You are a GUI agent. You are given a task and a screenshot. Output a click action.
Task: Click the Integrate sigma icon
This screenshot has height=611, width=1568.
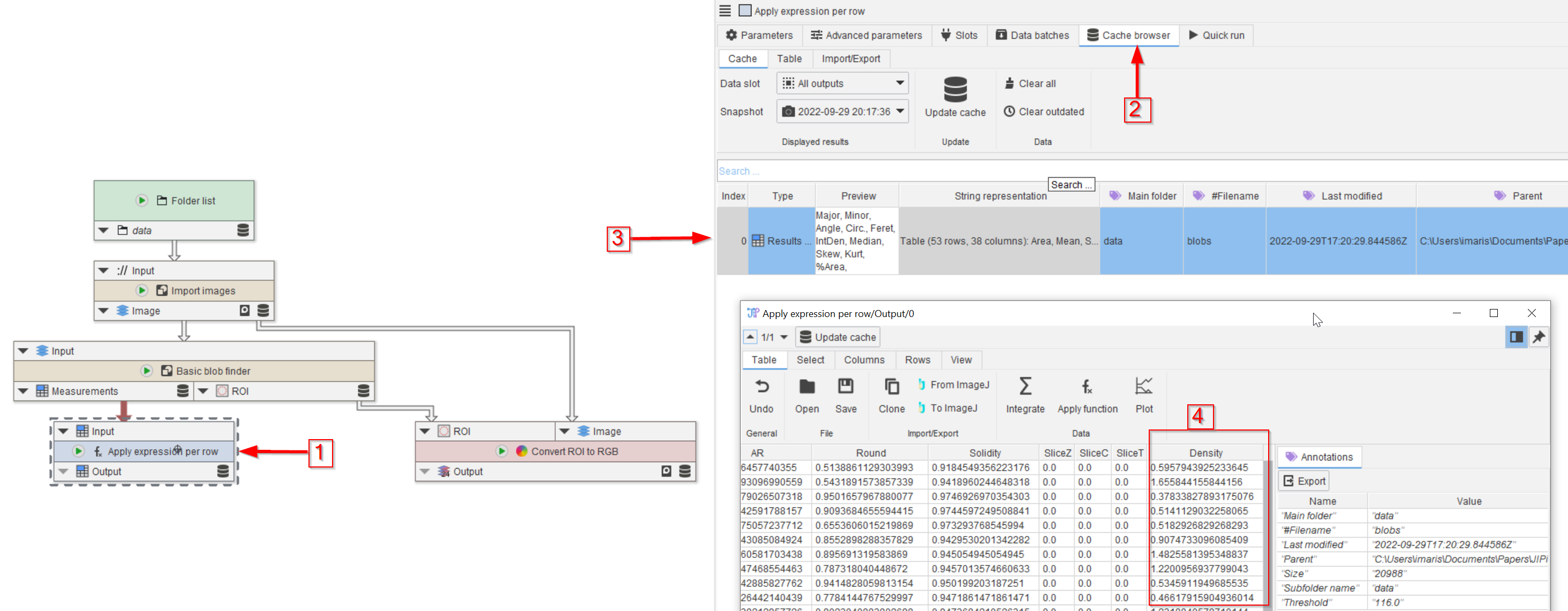(1024, 386)
